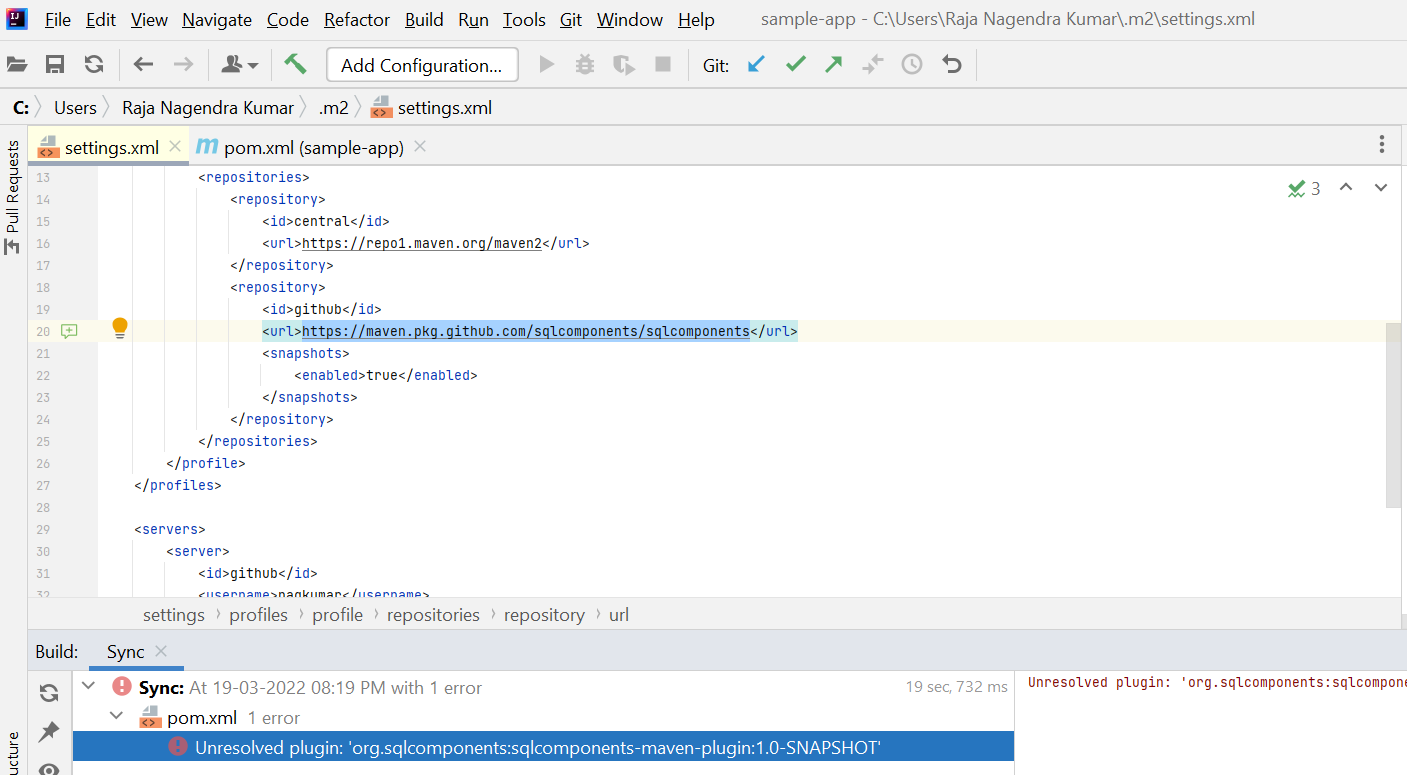Viewport: 1407px width, 775px height.
Task: Open the Pull Requests tool window
Action: [x=13, y=197]
